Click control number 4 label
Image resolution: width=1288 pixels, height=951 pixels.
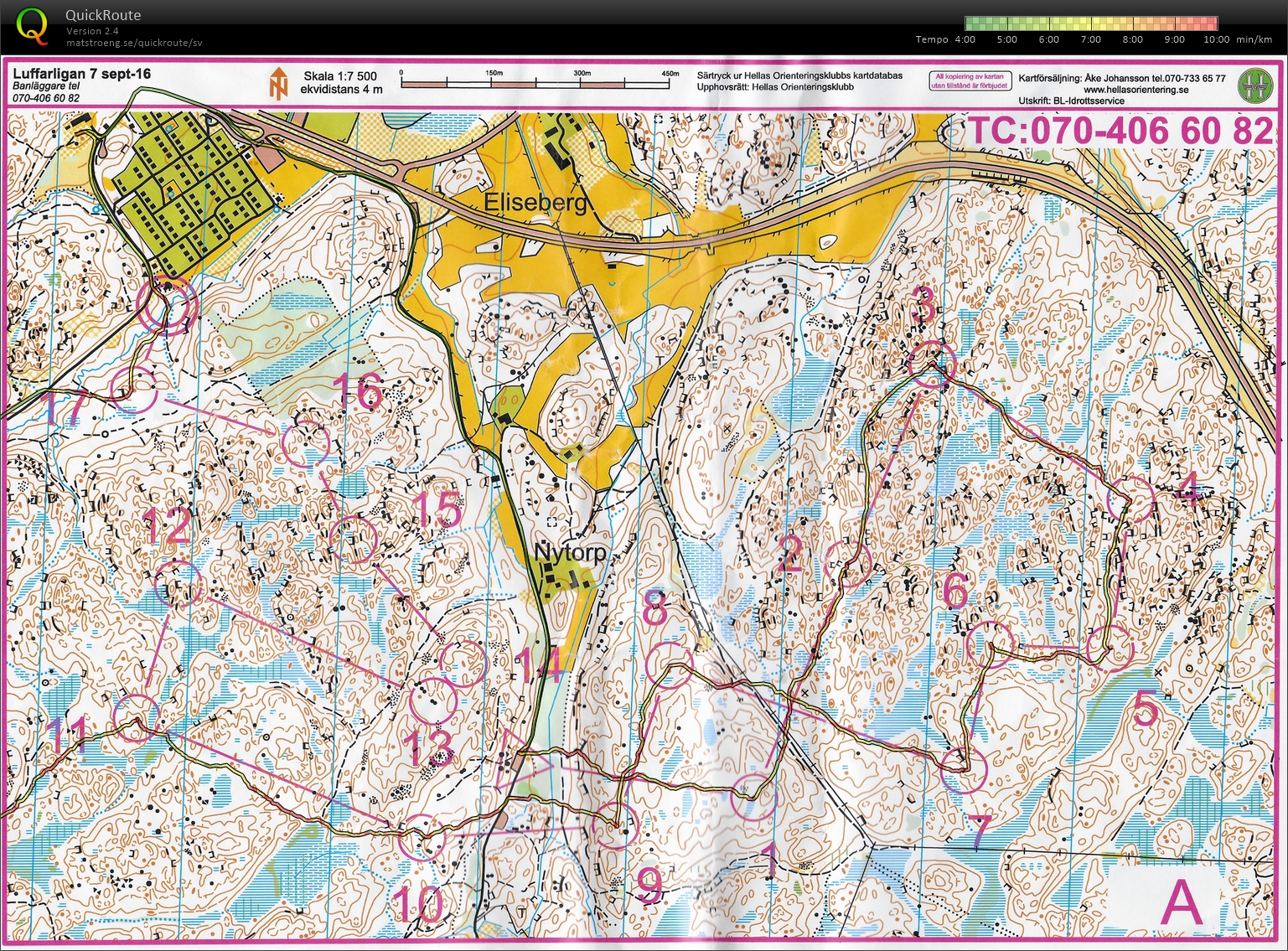pyautogui.click(x=1187, y=489)
